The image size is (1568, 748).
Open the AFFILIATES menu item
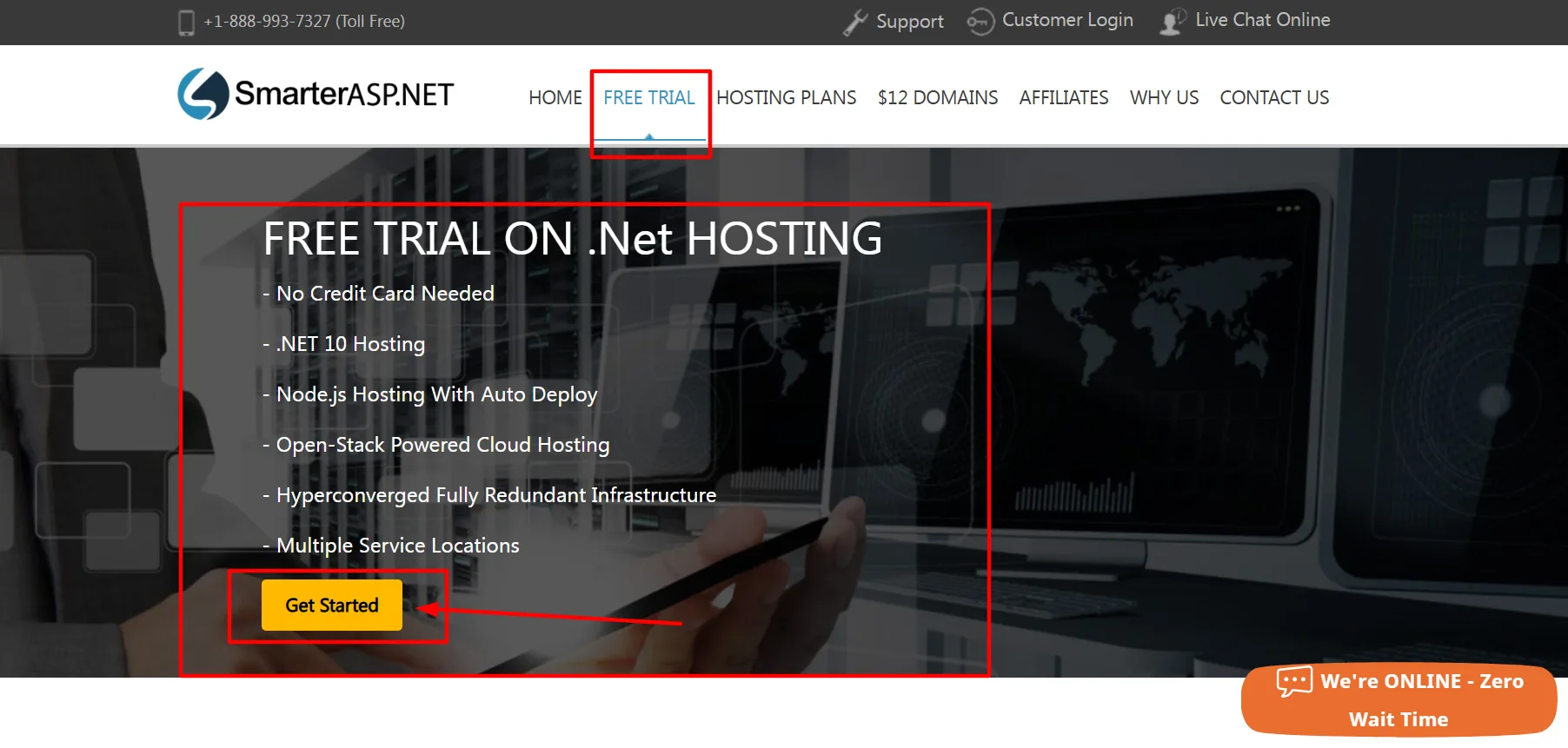click(x=1064, y=97)
